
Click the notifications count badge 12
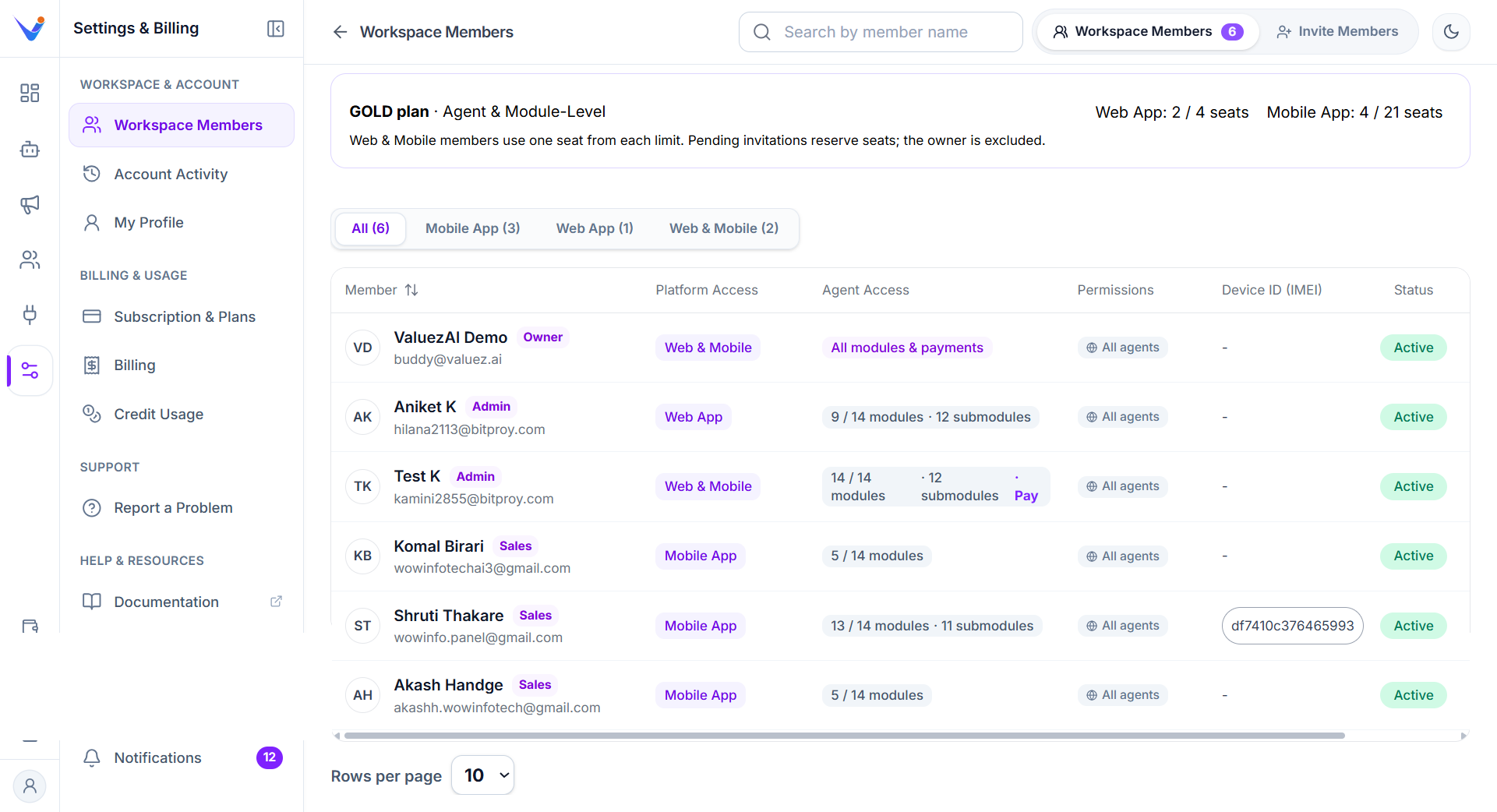[x=270, y=757]
